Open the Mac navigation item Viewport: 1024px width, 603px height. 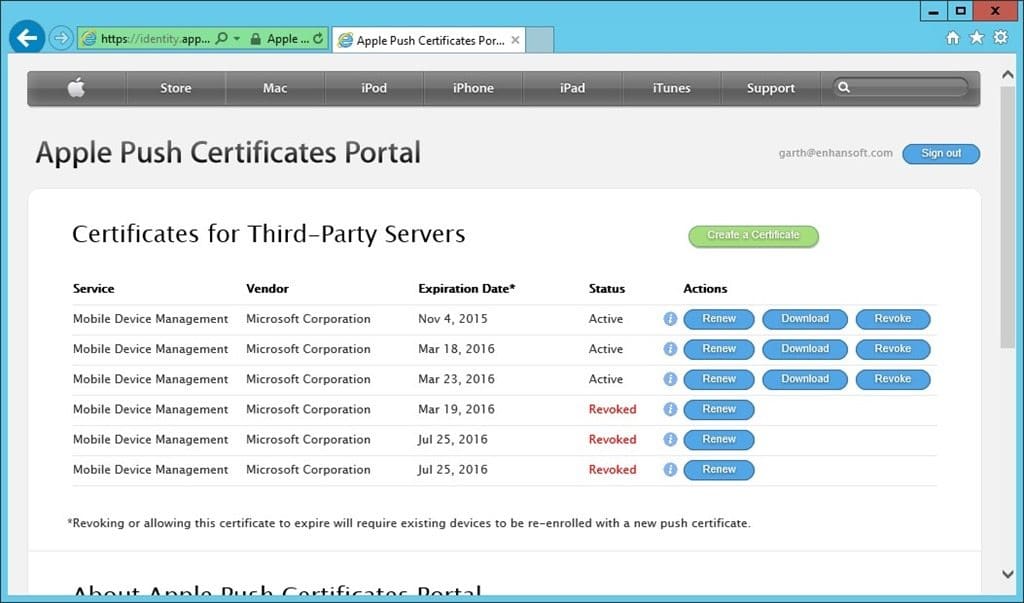275,88
